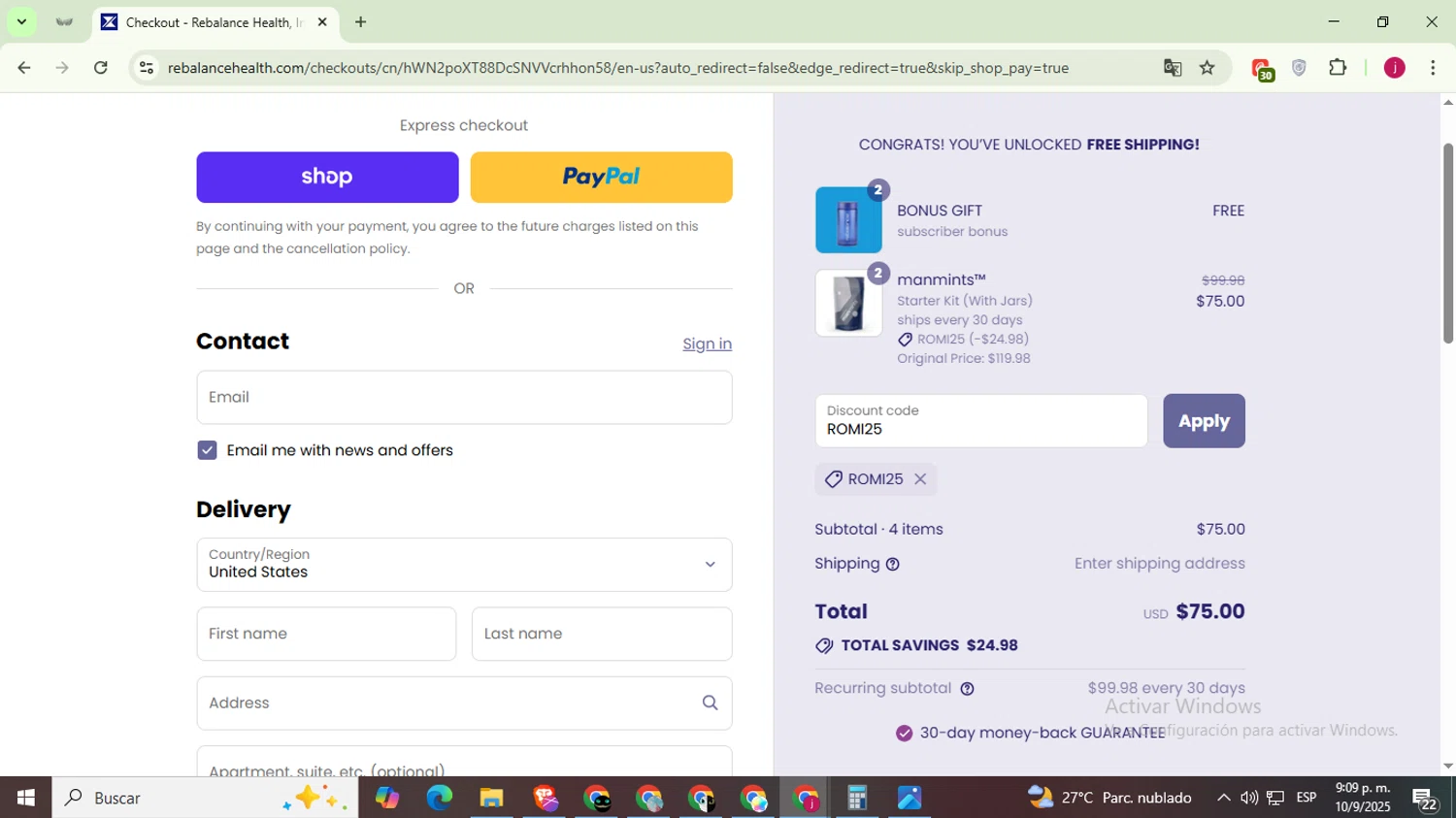Screen dimensions: 1456x818
Task: Click the address search magnifier icon
Action: pos(710,703)
